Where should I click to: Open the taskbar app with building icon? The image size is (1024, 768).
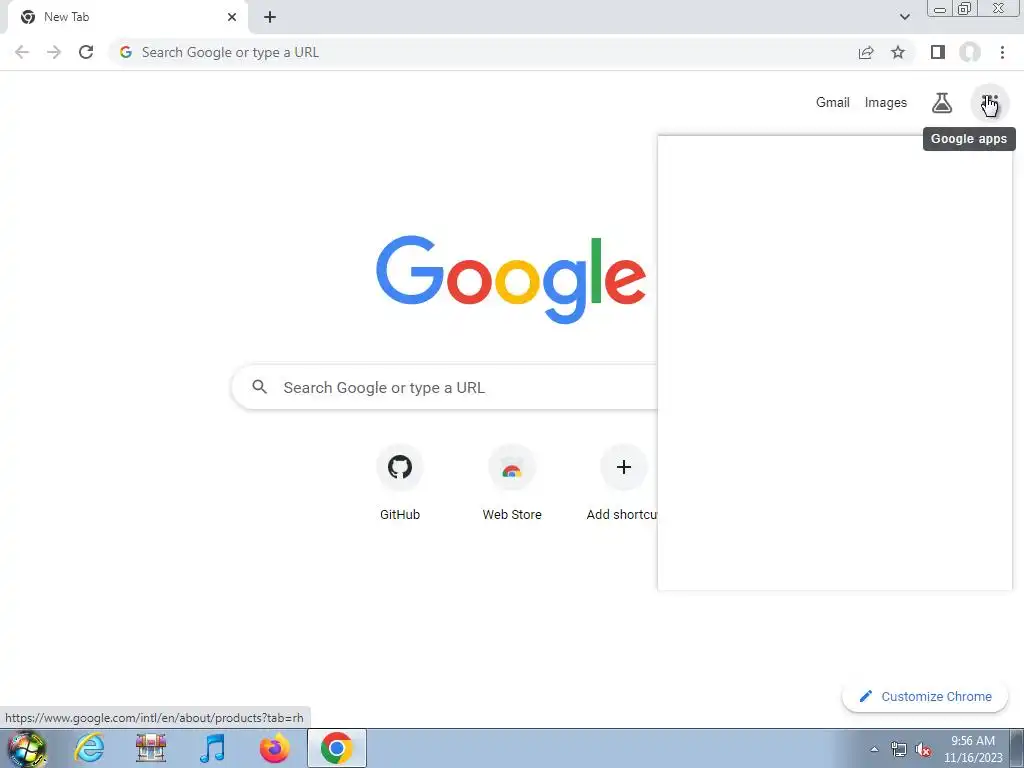click(x=151, y=748)
